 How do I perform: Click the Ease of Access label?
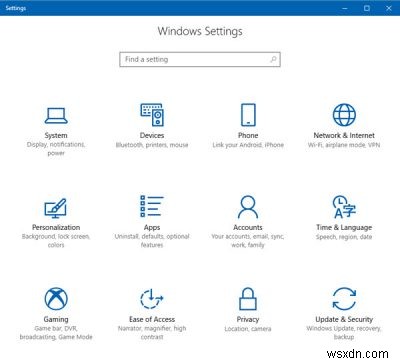point(152,319)
